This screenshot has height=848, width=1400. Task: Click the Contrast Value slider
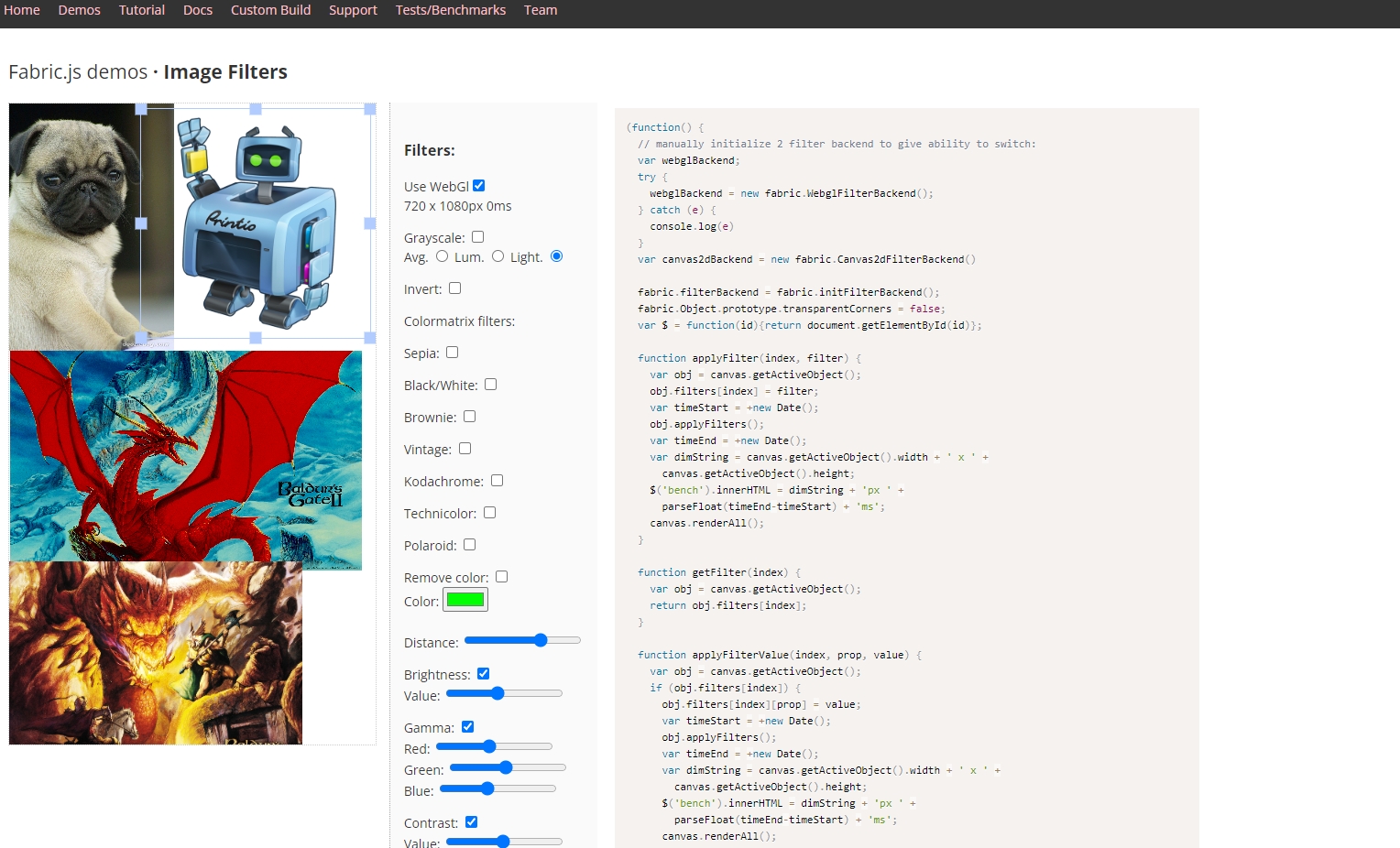[505, 841]
